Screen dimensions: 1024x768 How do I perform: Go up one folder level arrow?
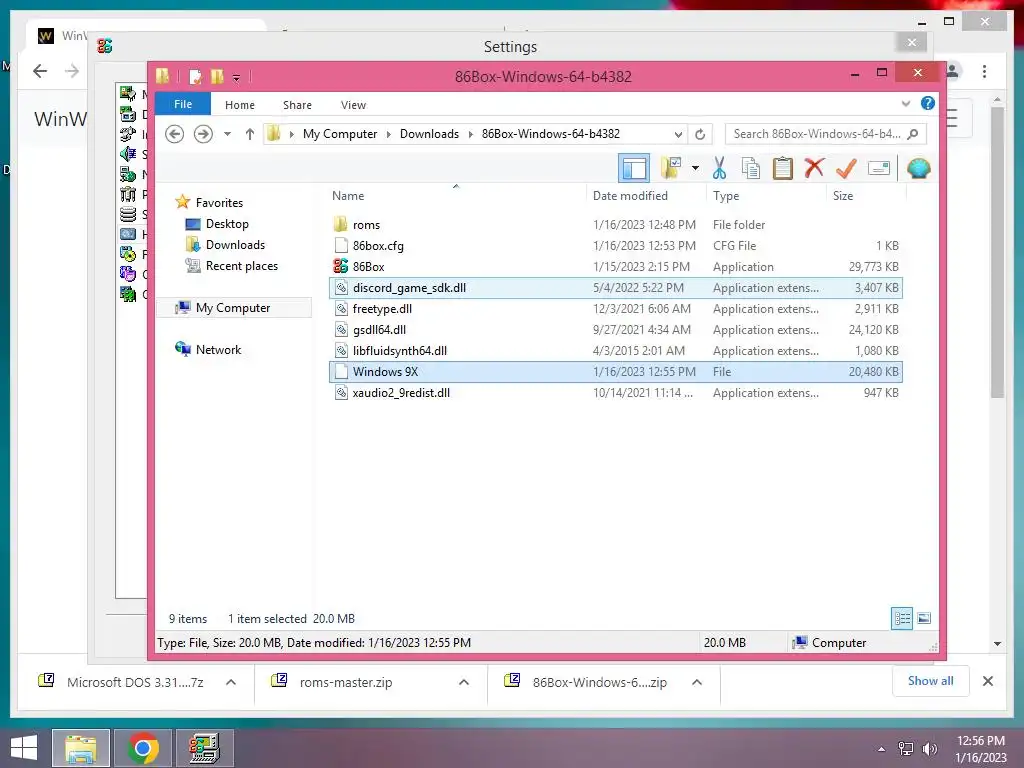click(249, 134)
